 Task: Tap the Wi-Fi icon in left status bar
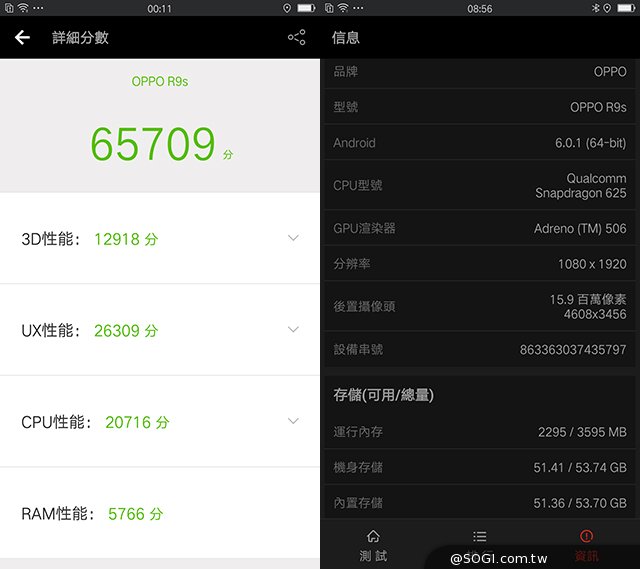[22, 8]
